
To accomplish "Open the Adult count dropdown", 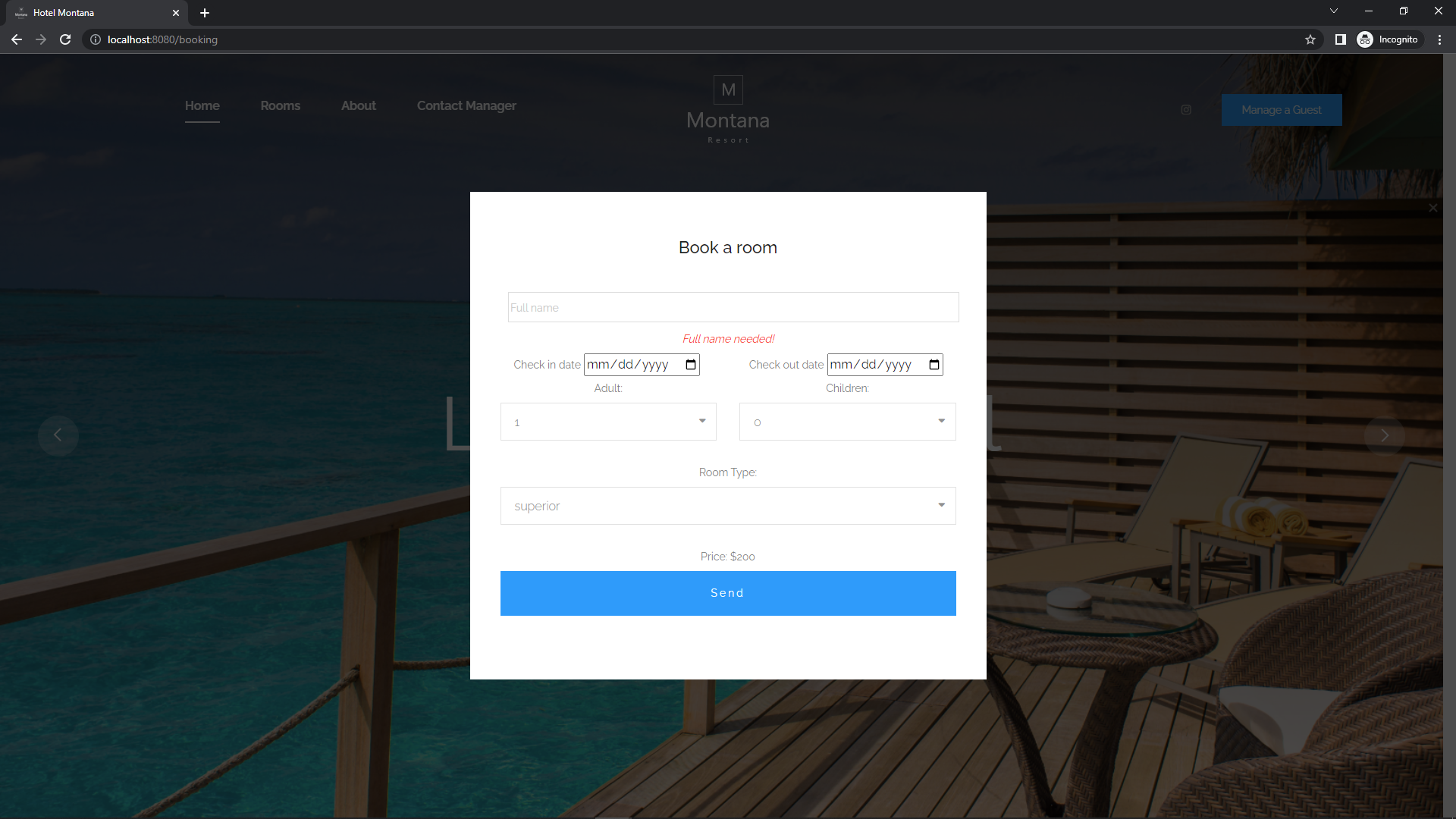I will point(608,422).
